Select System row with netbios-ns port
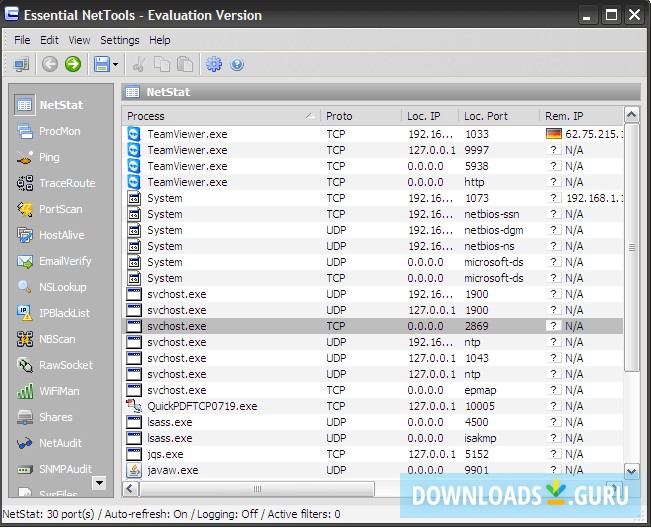The height and width of the screenshot is (528, 651). coord(373,246)
